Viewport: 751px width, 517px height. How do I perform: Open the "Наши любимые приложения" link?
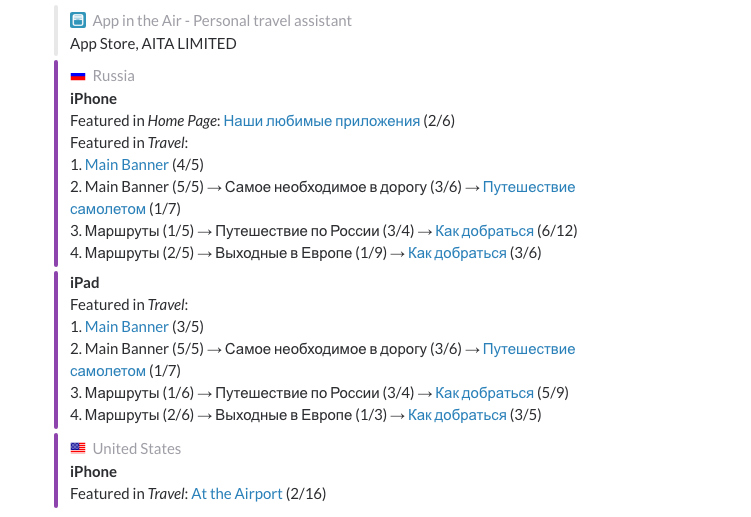(321, 121)
